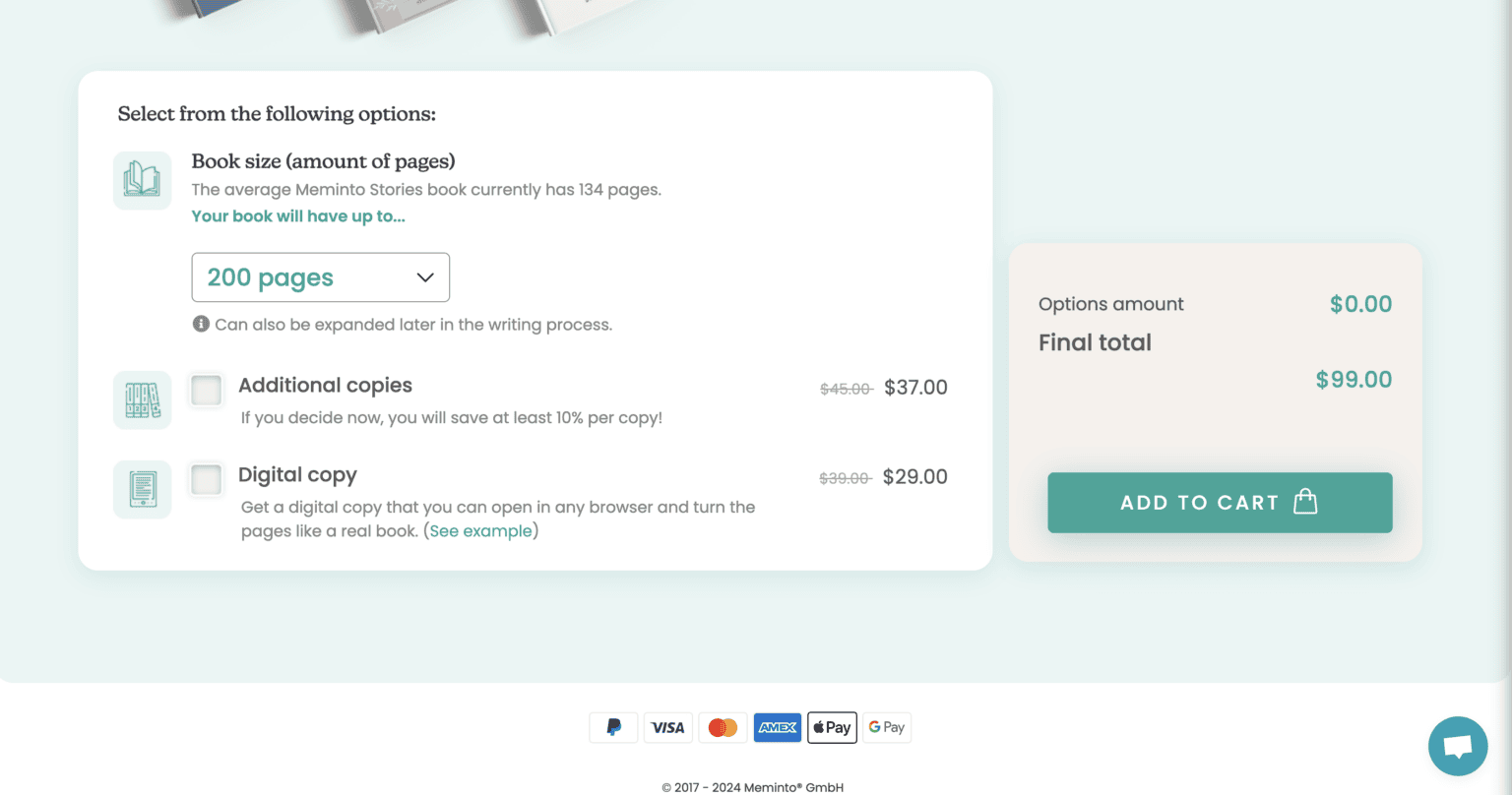Click the additional copies books icon

(142, 399)
